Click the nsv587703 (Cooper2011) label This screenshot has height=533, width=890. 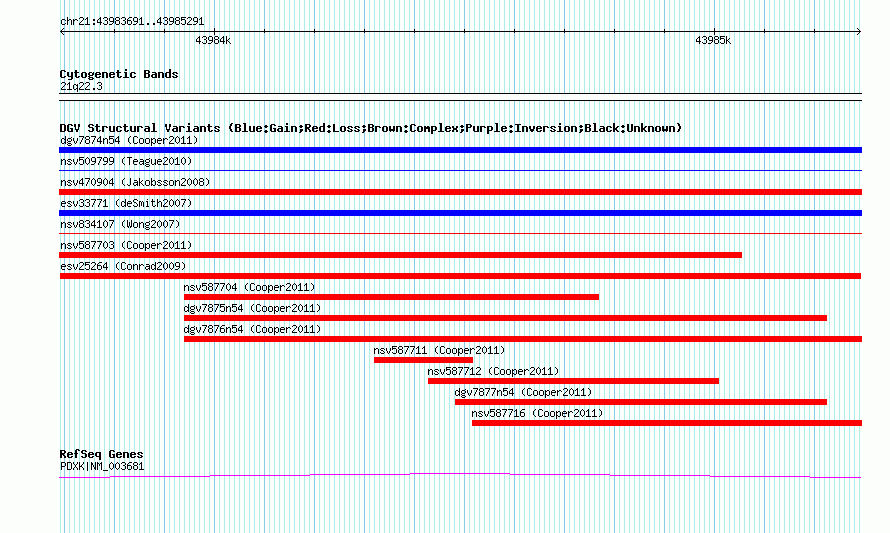click(126, 245)
